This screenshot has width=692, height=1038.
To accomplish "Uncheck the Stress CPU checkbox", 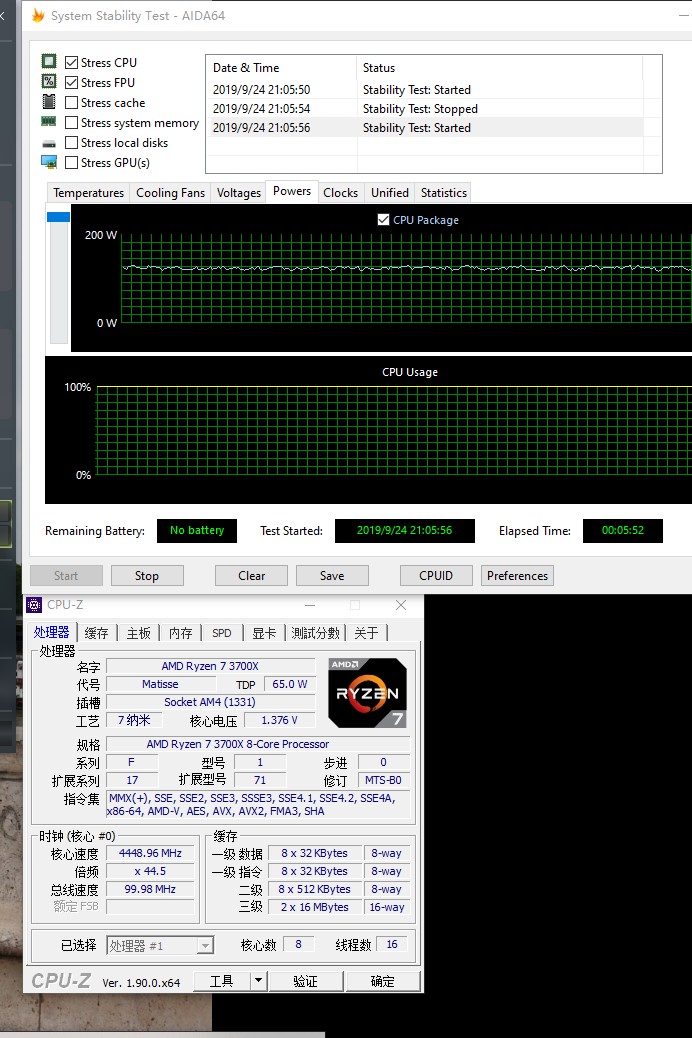I will (x=72, y=63).
